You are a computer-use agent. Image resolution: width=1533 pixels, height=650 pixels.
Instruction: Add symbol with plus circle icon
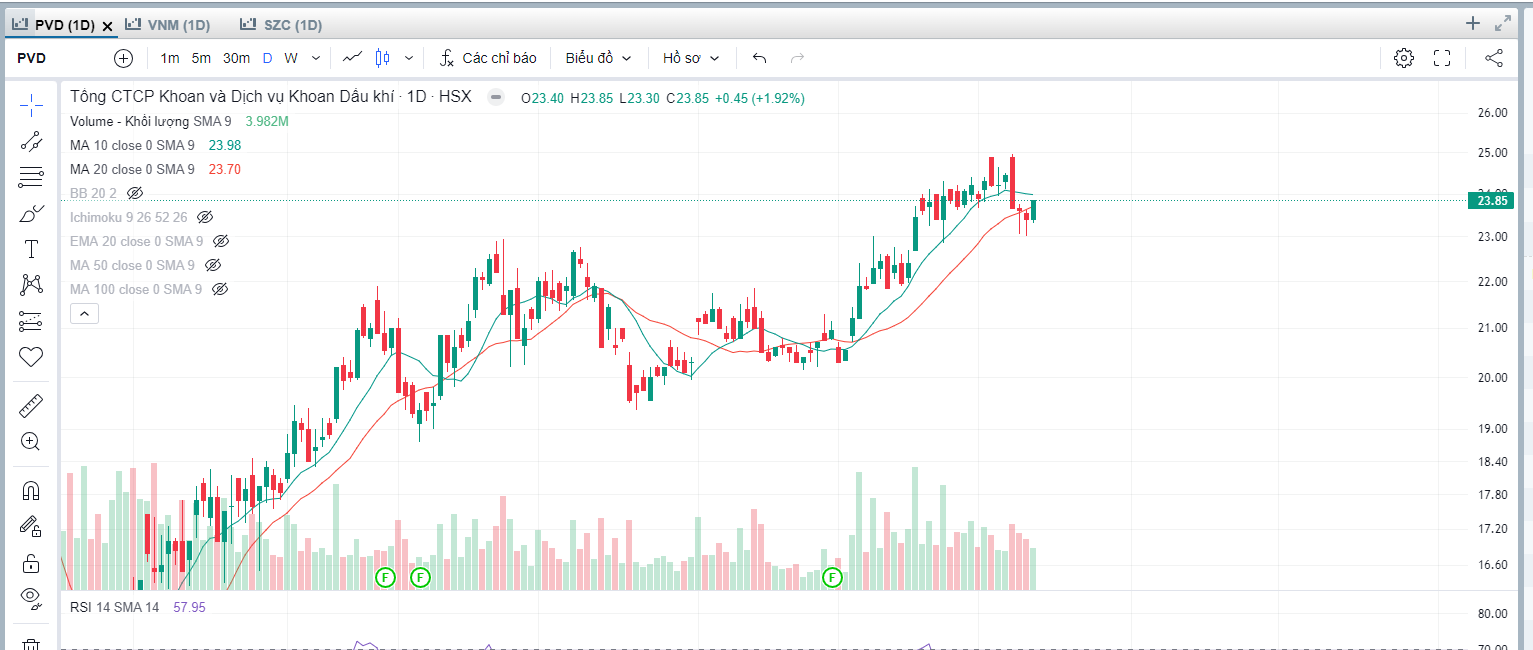pyautogui.click(x=123, y=58)
